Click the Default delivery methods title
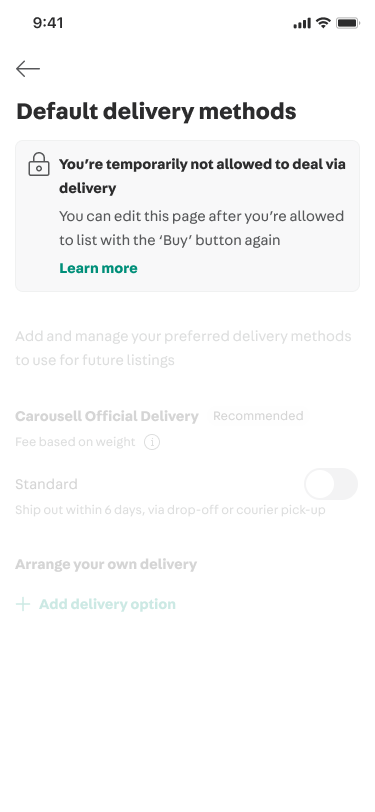The image size is (375, 812). click(156, 111)
